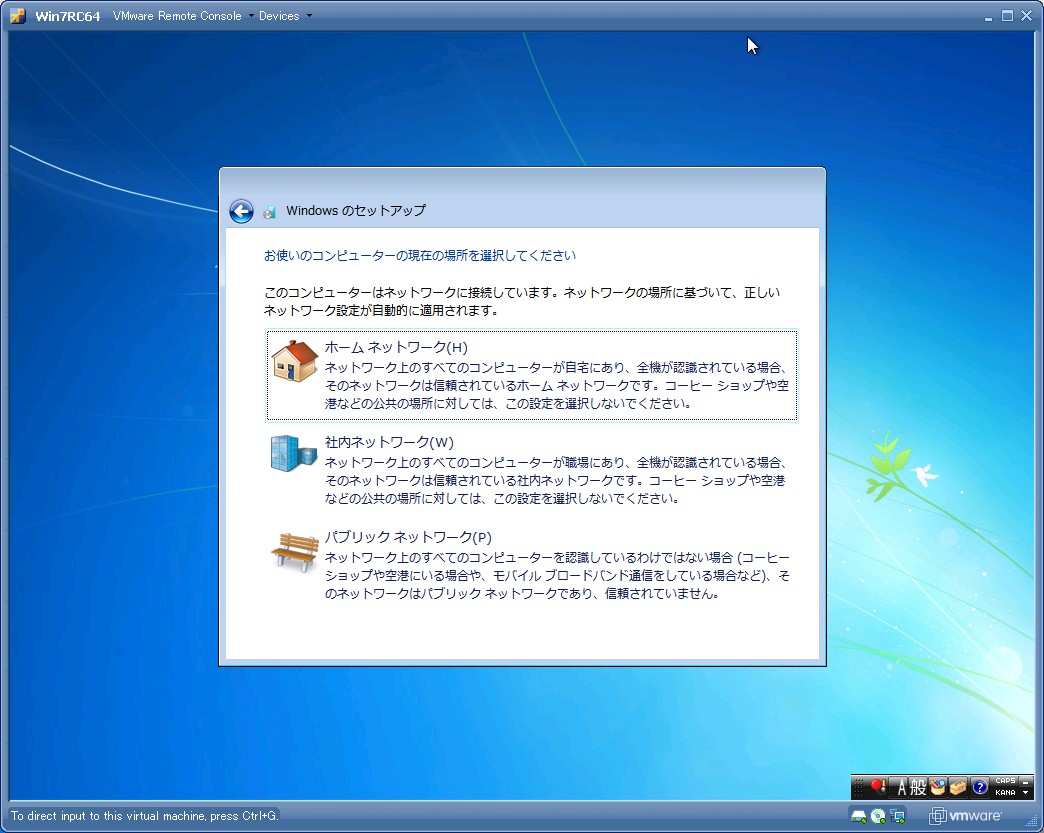The width and height of the screenshot is (1044, 833).
Task: Click the hard disk device status icon
Action: coord(859,816)
